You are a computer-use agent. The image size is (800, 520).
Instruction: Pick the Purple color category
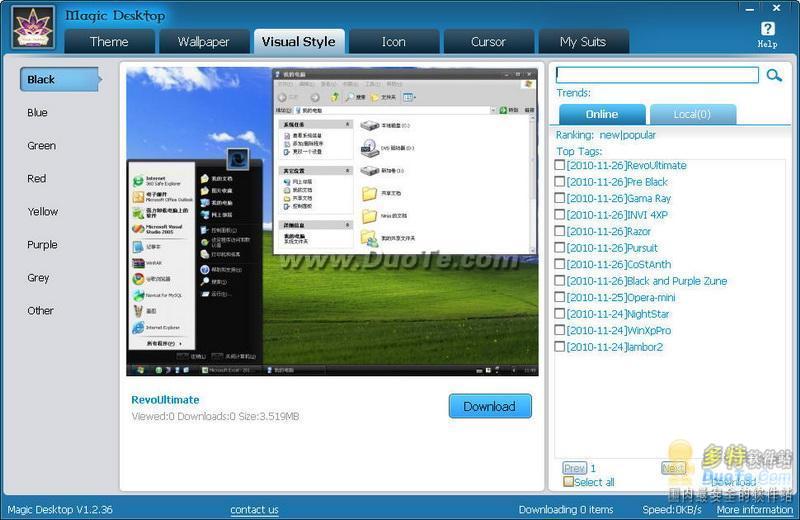42,244
